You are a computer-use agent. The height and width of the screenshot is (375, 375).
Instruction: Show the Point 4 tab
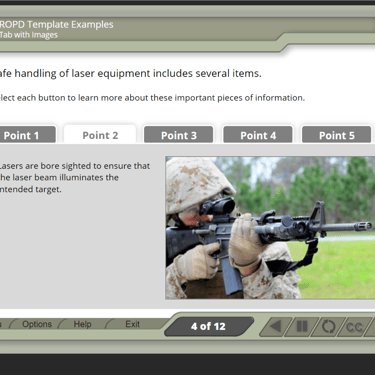coord(258,135)
